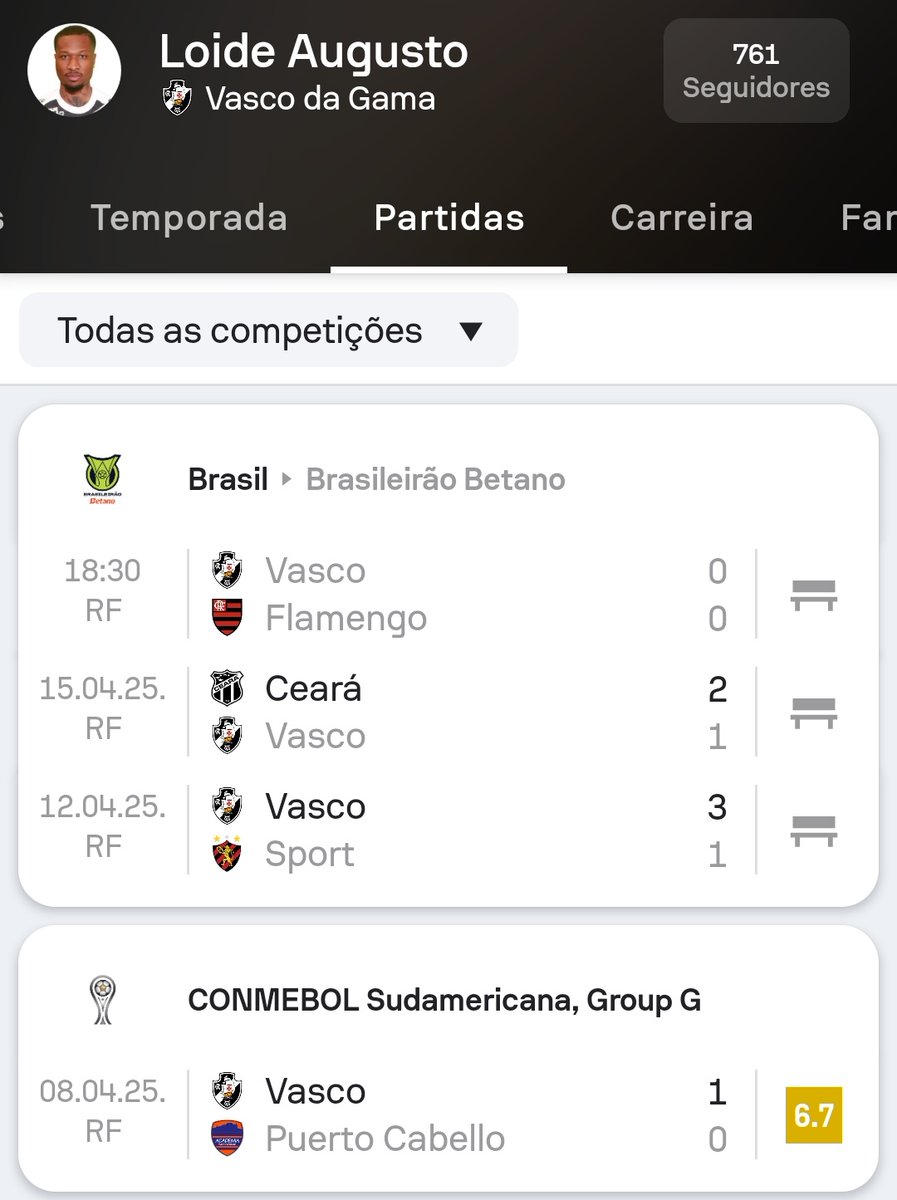Click the yellow 6.7 rating badge
The width and height of the screenshot is (897, 1200).
point(813,1115)
